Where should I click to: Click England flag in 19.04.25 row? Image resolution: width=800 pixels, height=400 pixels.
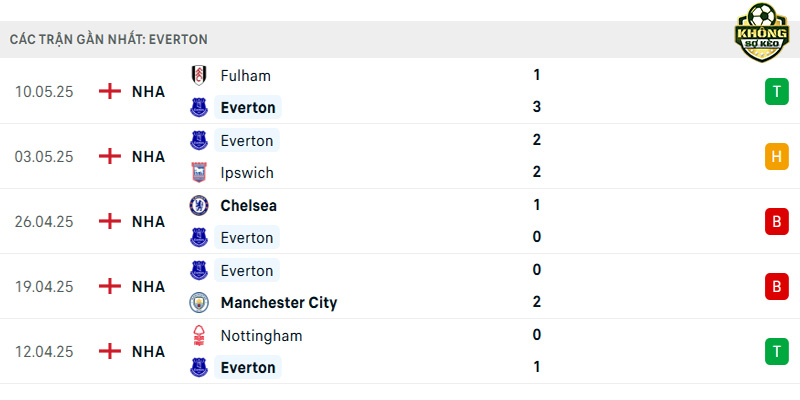[x=110, y=286]
